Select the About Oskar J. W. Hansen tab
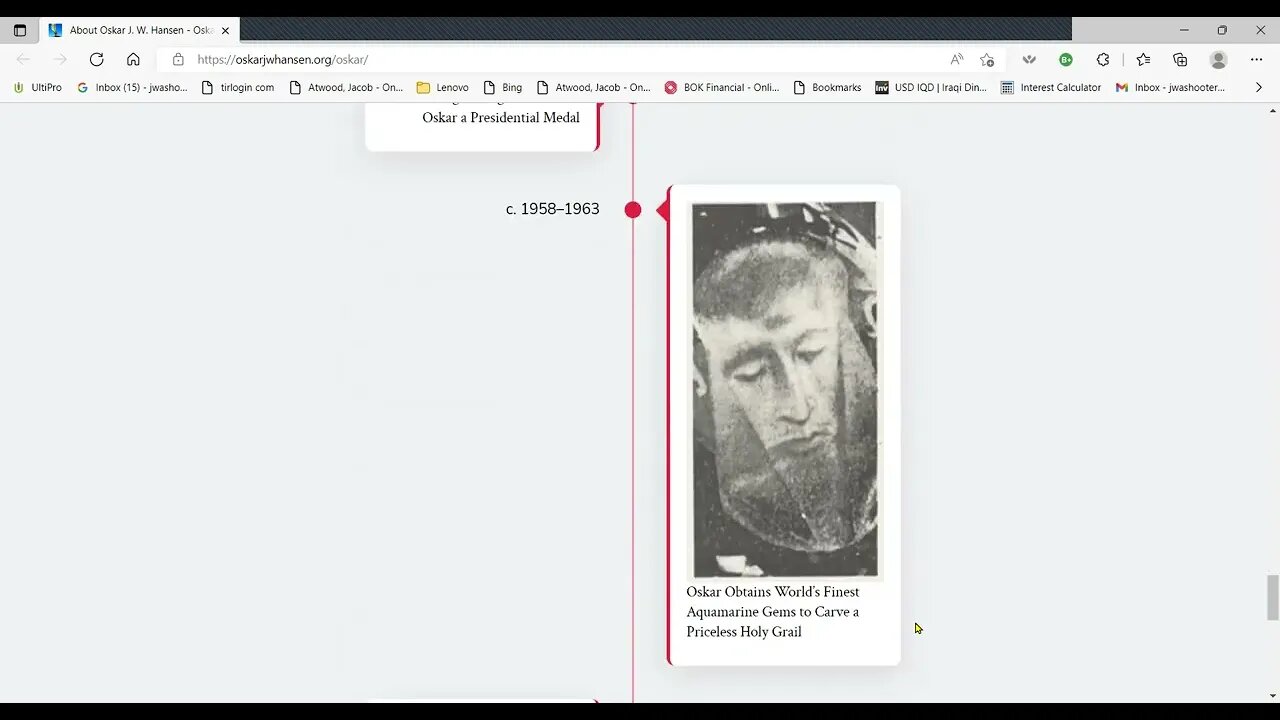 pos(139,30)
